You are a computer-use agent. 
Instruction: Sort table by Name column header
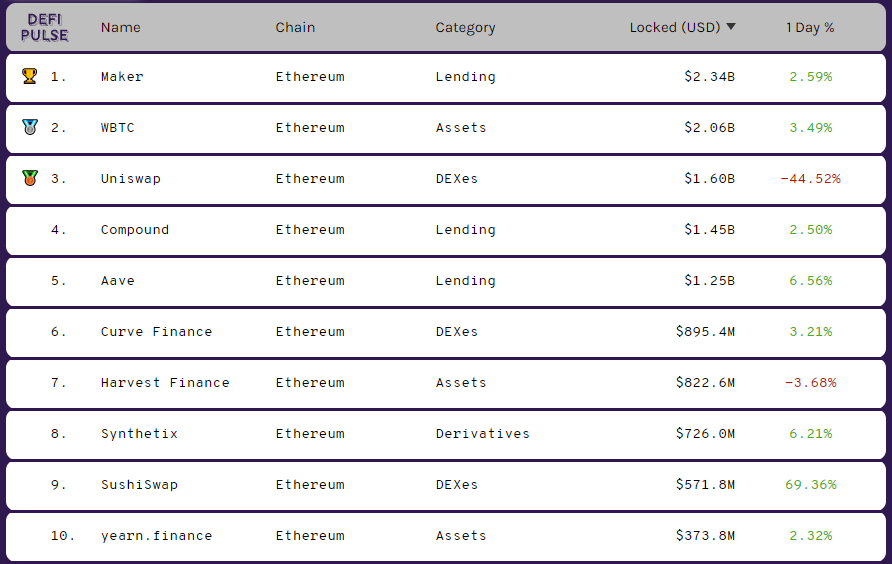point(121,27)
